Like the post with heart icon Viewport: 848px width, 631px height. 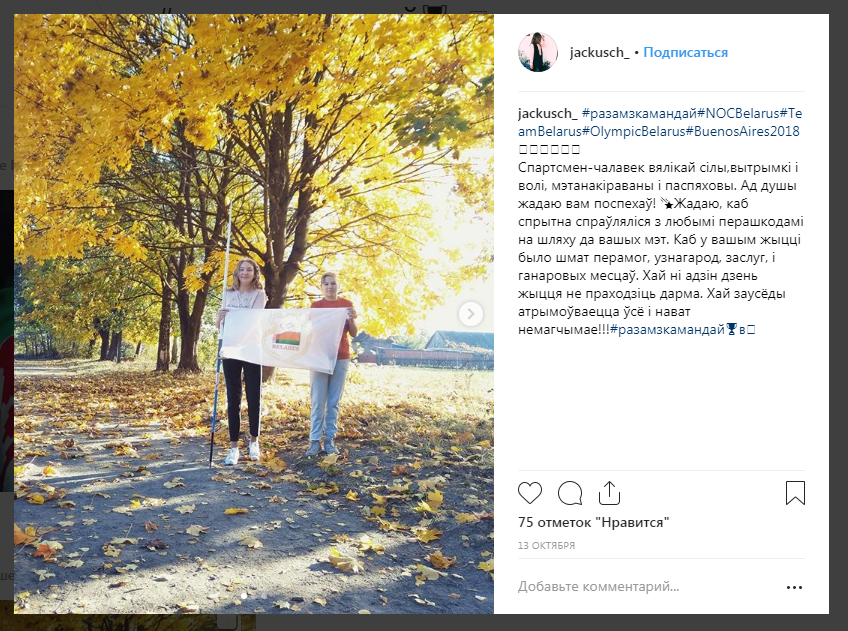pos(529,493)
